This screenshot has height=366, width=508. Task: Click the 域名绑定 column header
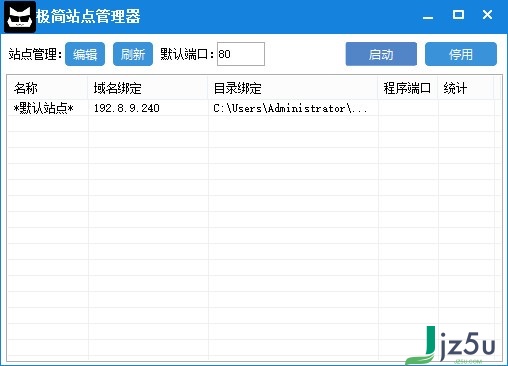(147, 88)
